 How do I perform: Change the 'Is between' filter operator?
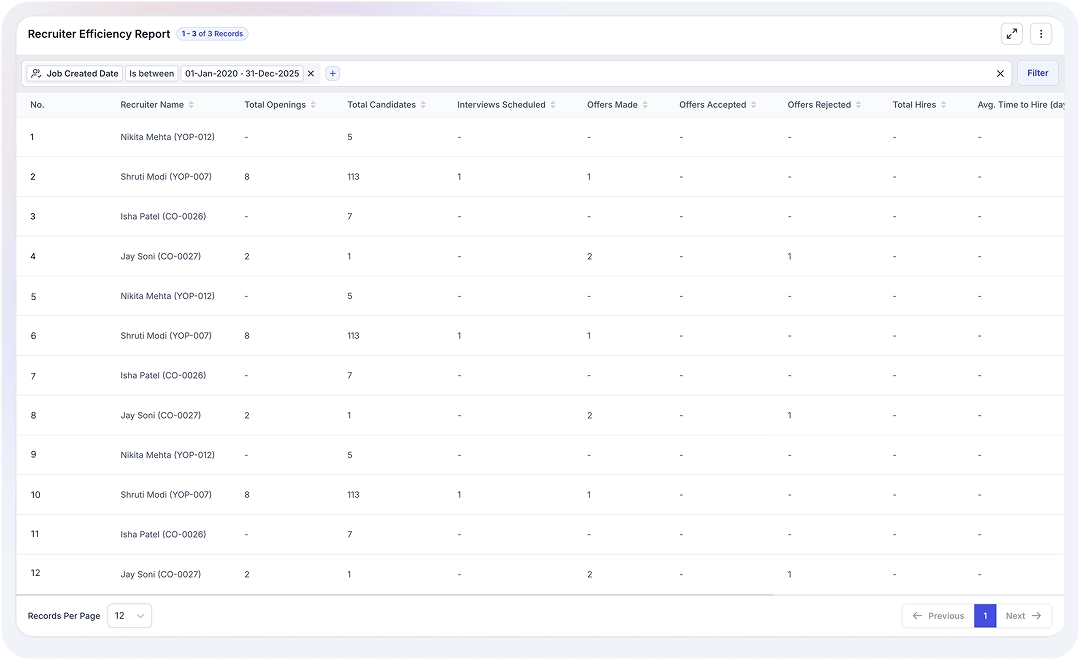(151, 73)
